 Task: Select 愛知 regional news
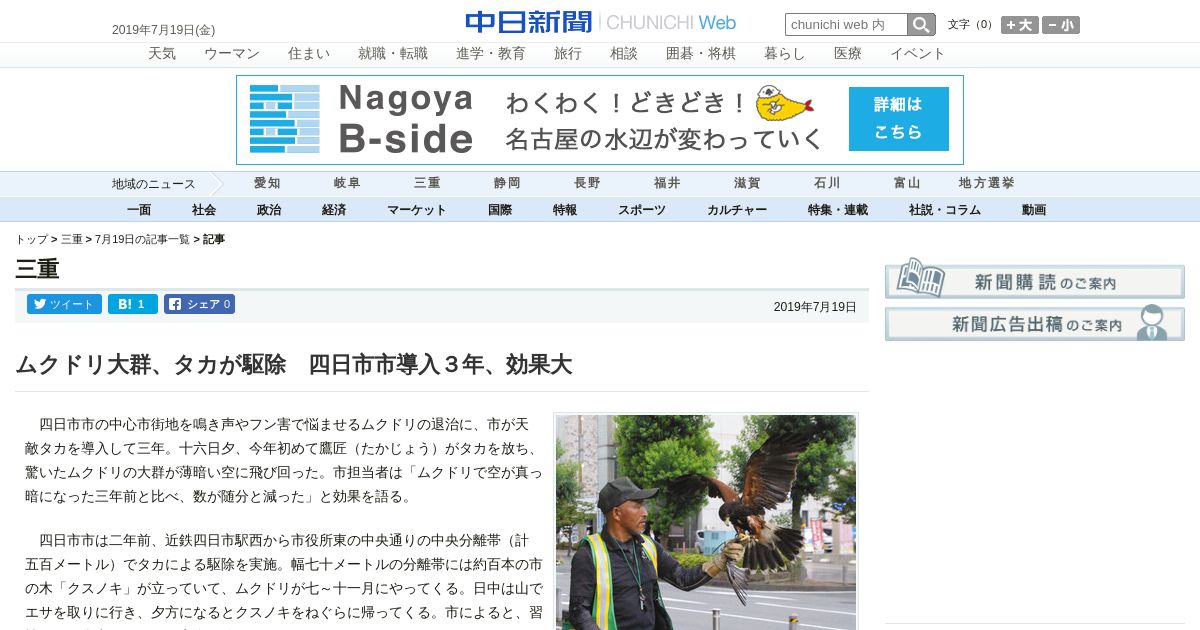(267, 183)
